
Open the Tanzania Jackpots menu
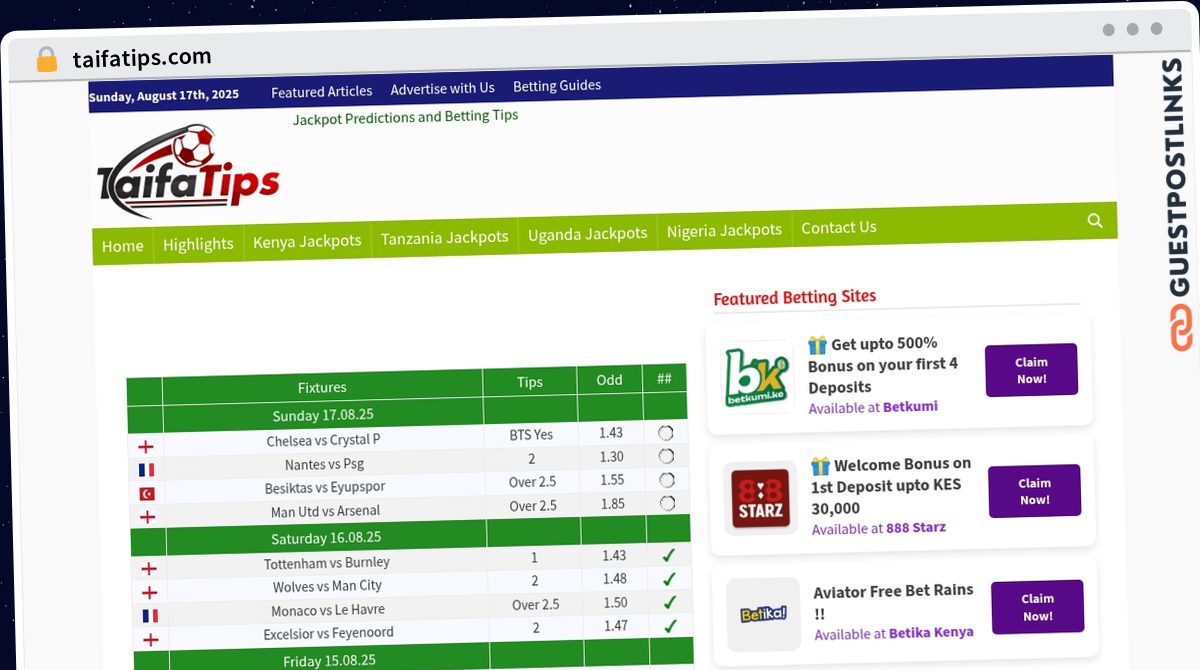tap(445, 237)
